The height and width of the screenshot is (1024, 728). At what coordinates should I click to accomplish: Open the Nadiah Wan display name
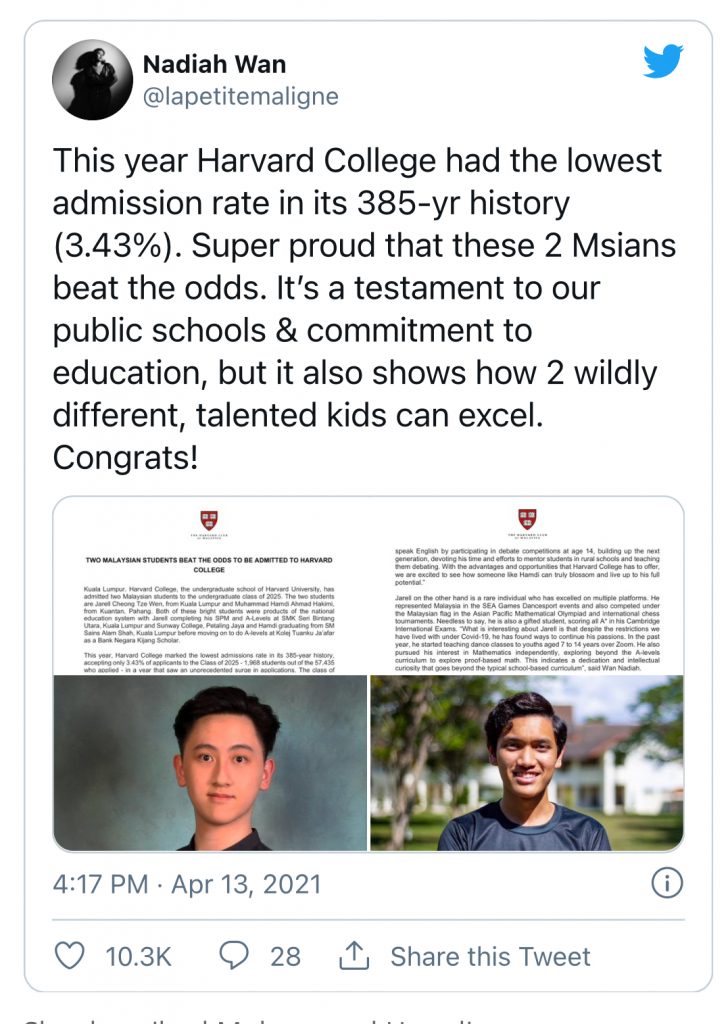coord(214,65)
